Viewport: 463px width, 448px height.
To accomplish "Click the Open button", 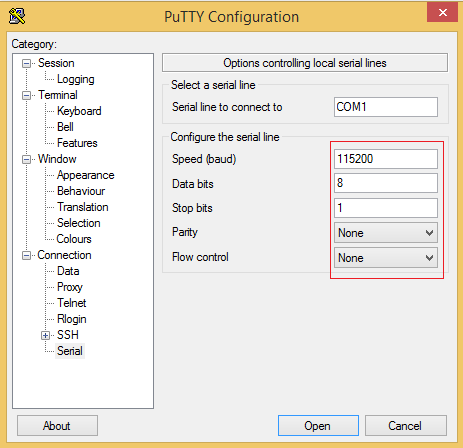I will click(318, 426).
